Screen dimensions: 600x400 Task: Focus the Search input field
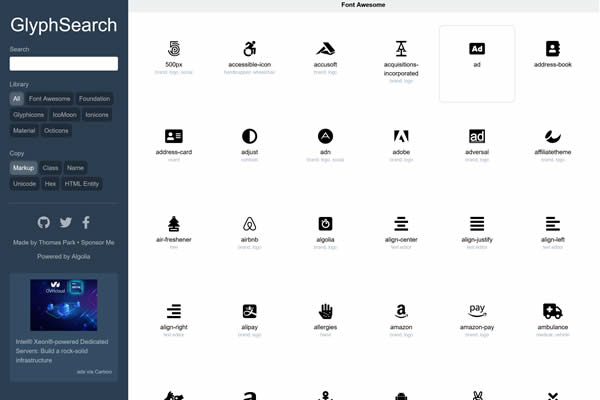[64, 64]
